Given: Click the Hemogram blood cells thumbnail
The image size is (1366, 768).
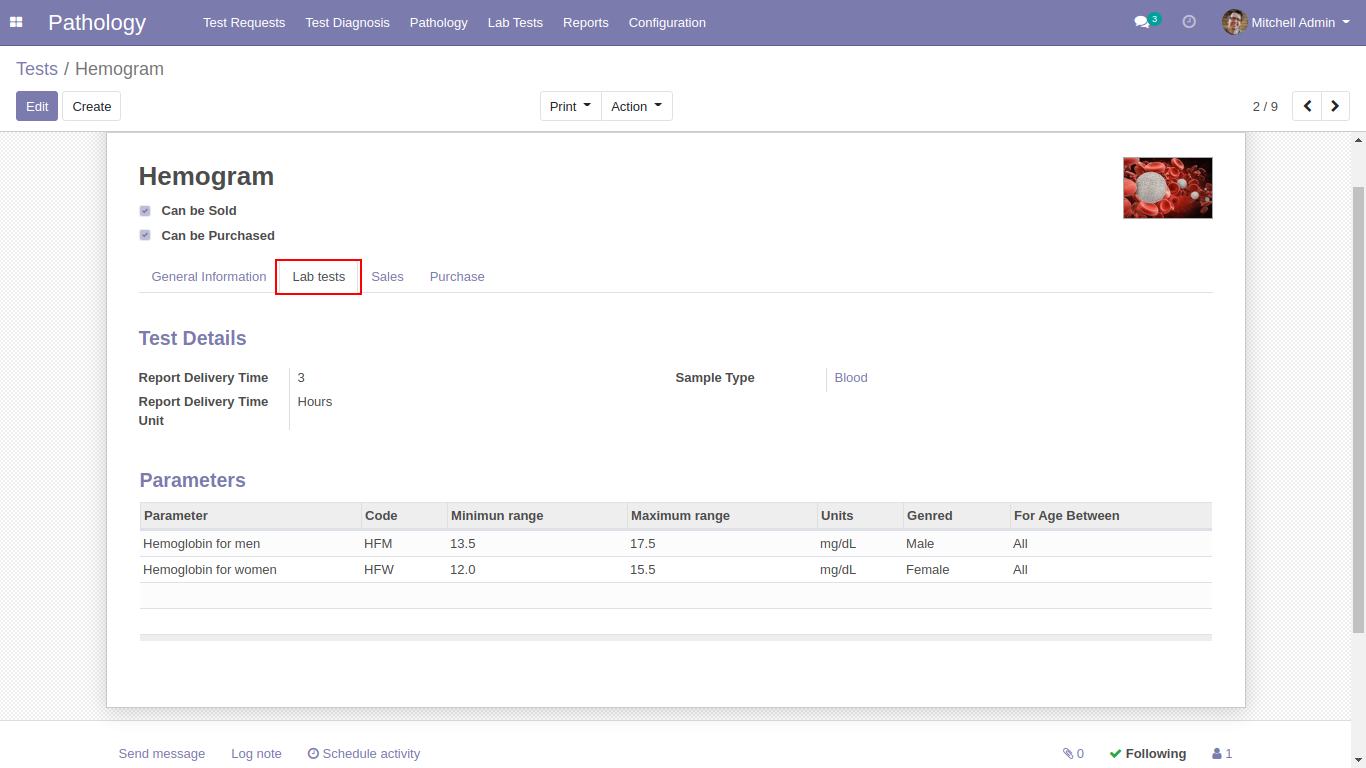Looking at the screenshot, I should 1167,188.
